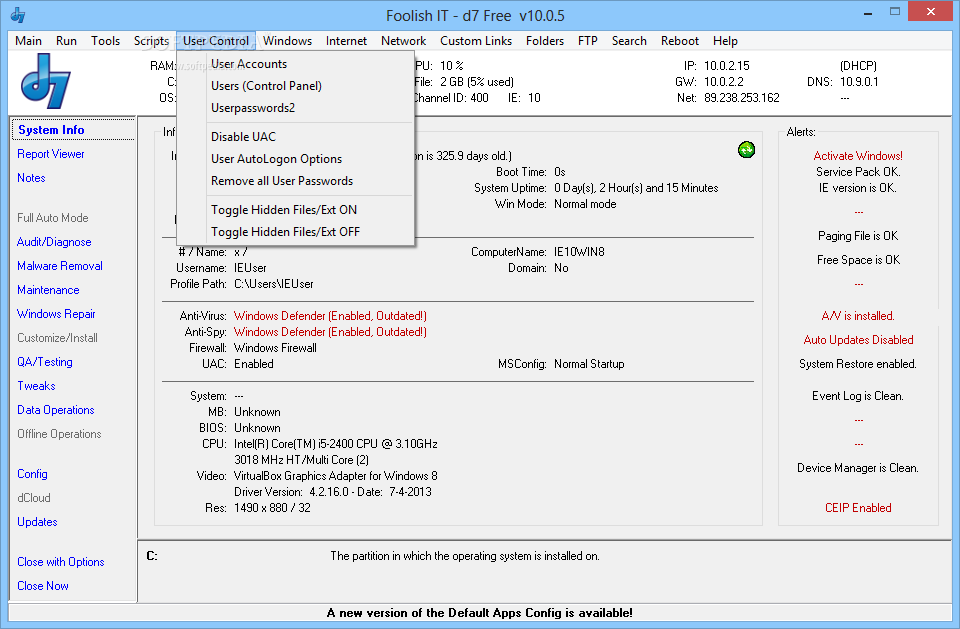
Task: Click Event Log is Clean alert
Action: 858,396
